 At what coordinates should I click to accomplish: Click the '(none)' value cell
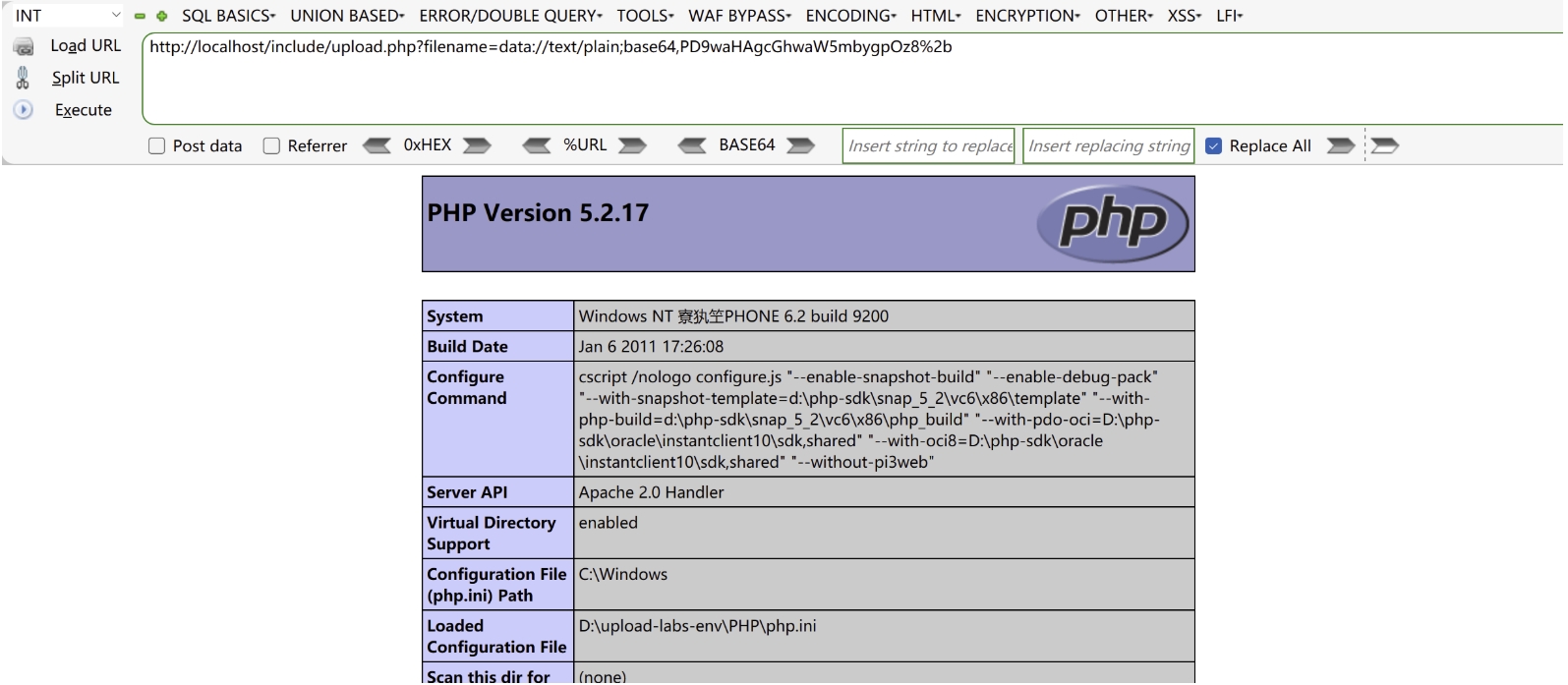884,673
